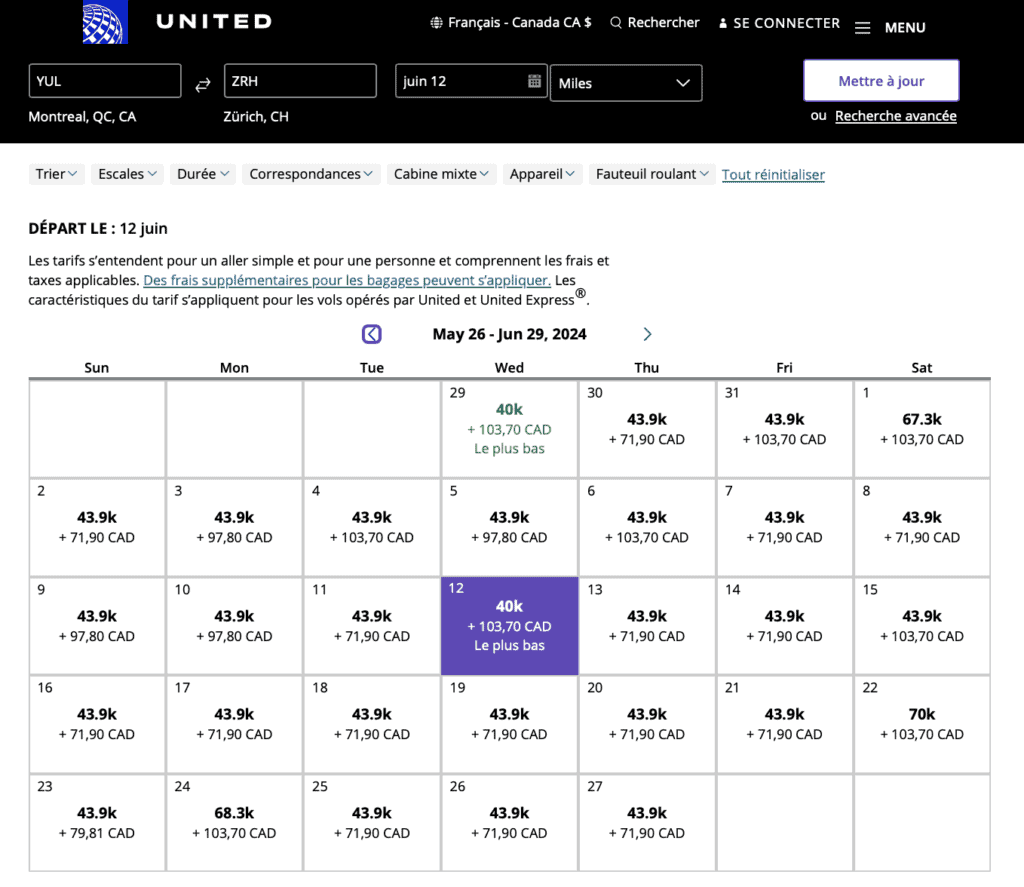
Task: Open the calendar icon in date field
Action: point(534,81)
